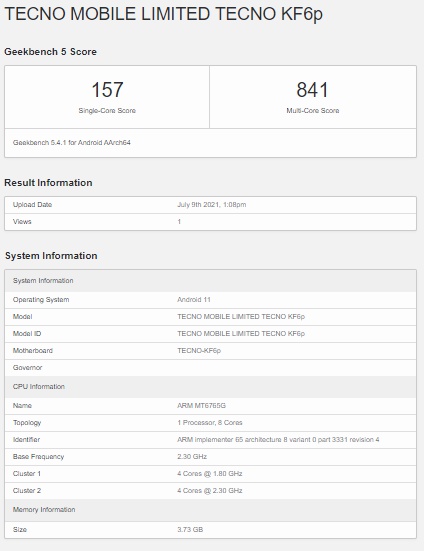Click the Identifier label

pyautogui.click(x=26, y=440)
